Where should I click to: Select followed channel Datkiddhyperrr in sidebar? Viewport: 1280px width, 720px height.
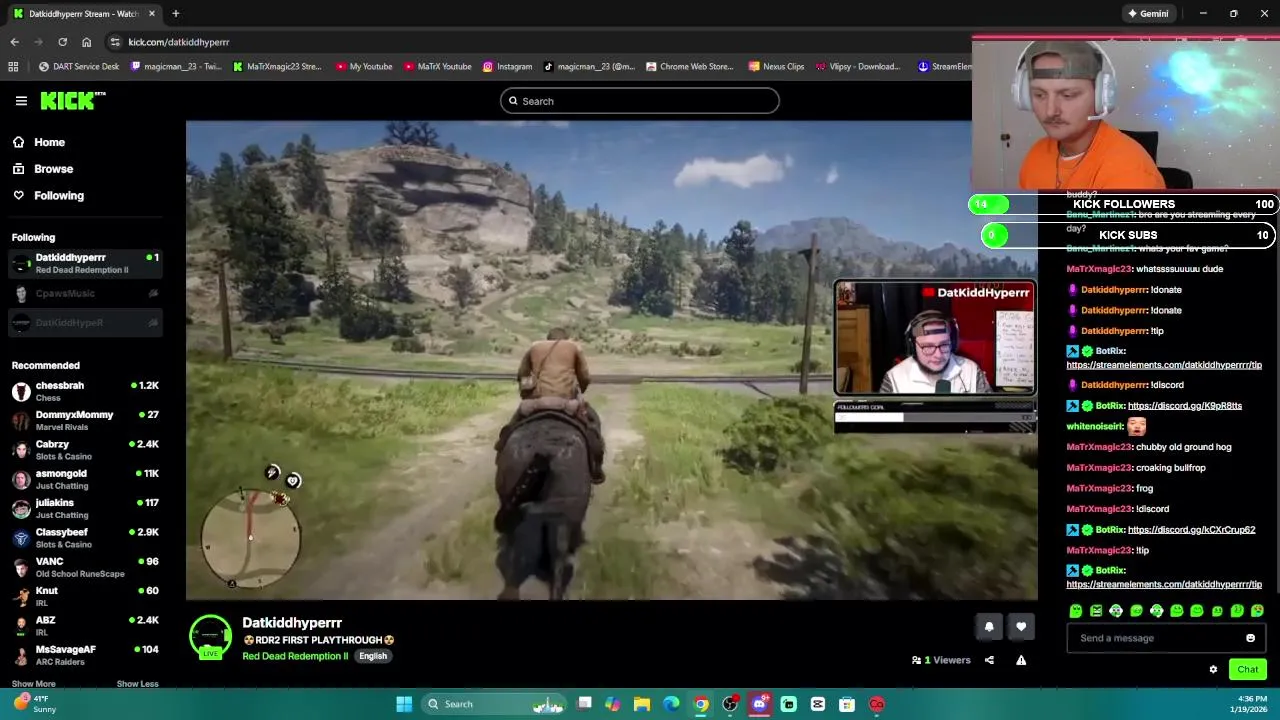(85, 263)
